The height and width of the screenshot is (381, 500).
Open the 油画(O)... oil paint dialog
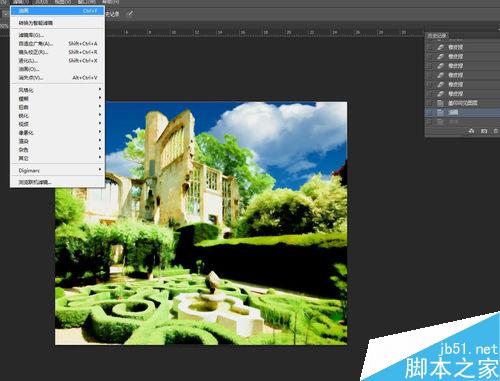click(57, 69)
